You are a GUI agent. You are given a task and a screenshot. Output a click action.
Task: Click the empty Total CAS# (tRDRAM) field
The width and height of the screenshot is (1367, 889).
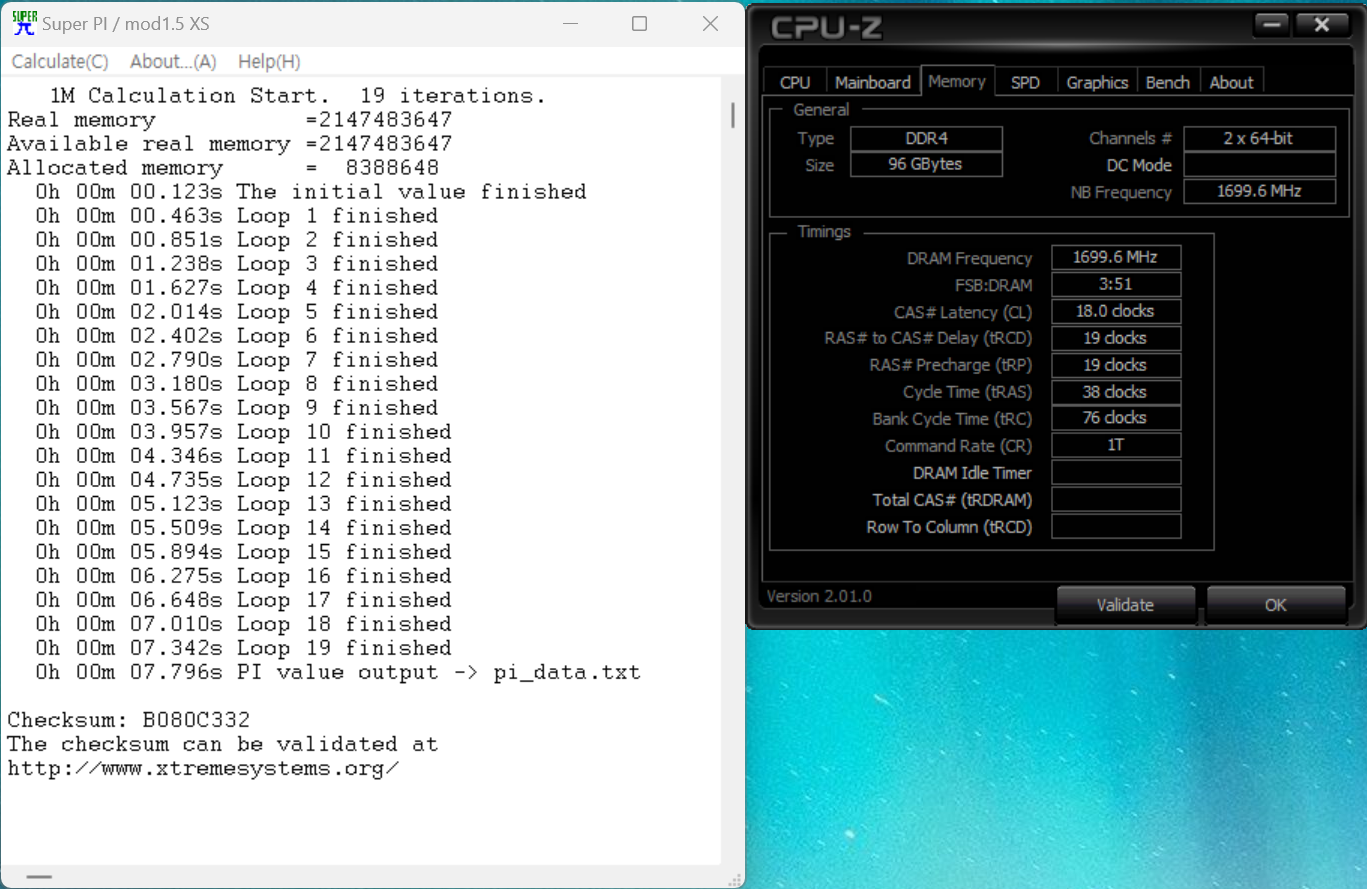[x=1116, y=499]
